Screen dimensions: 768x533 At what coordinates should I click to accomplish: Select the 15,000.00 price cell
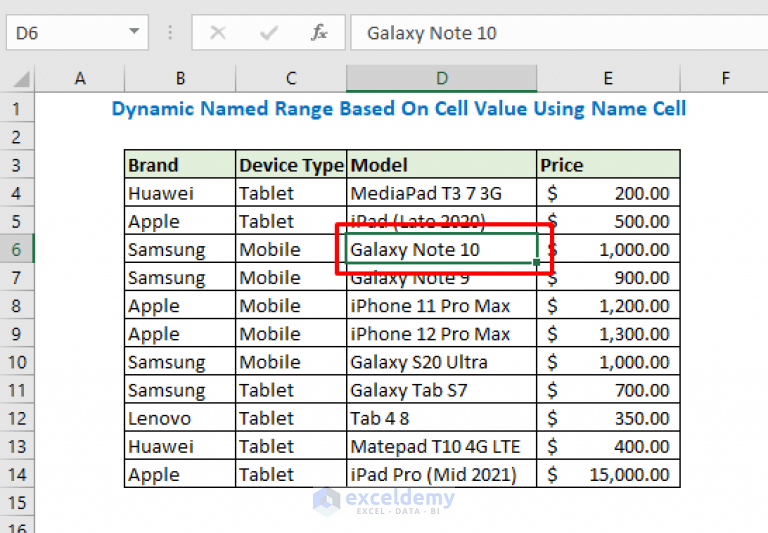point(608,474)
